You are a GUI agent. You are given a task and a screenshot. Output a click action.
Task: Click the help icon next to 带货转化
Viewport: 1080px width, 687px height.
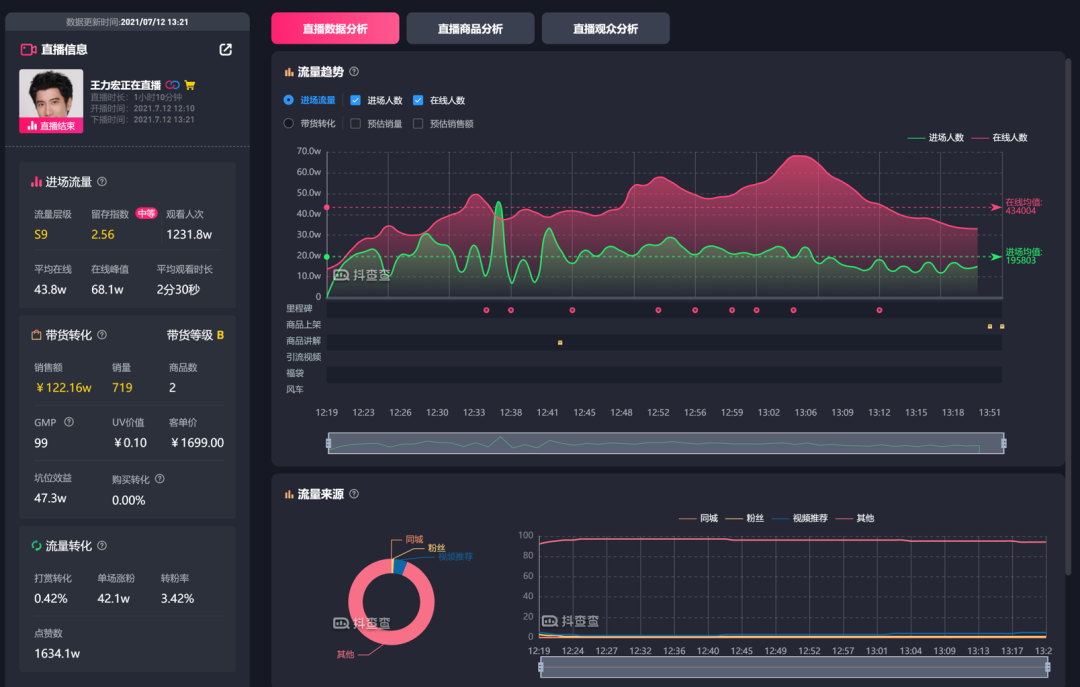102,335
